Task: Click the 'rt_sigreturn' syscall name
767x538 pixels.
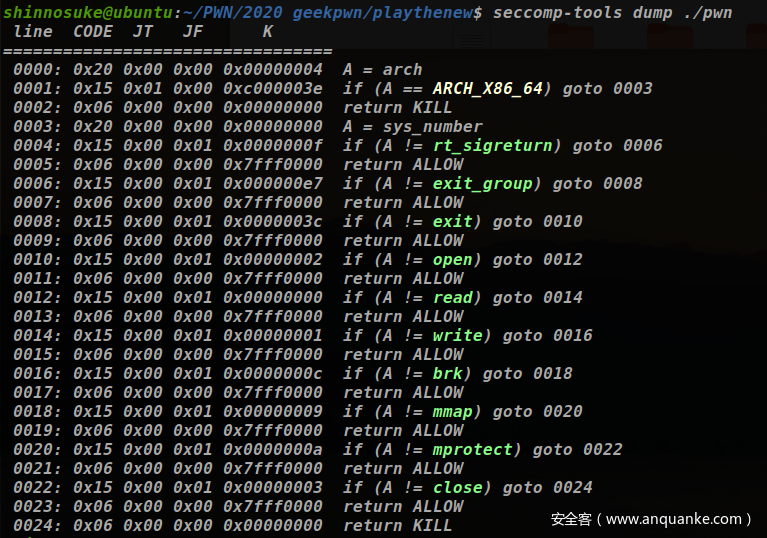Action: [492, 146]
